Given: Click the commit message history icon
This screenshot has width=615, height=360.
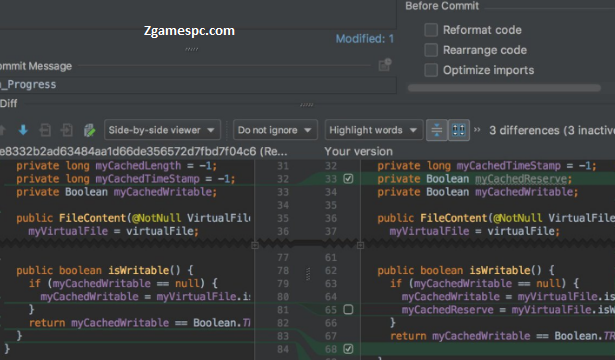Looking at the screenshot, I should pyautogui.click(x=385, y=65).
